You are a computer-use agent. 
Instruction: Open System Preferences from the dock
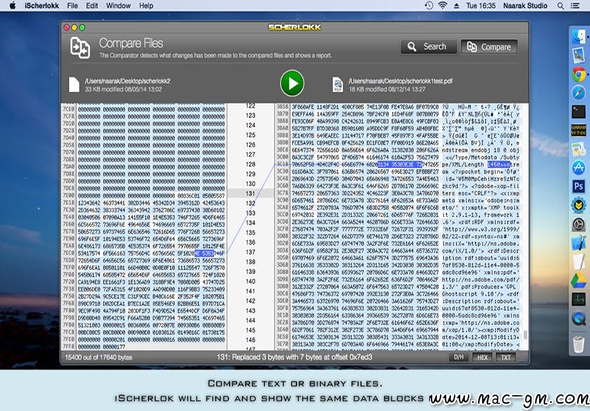(579, 225)
